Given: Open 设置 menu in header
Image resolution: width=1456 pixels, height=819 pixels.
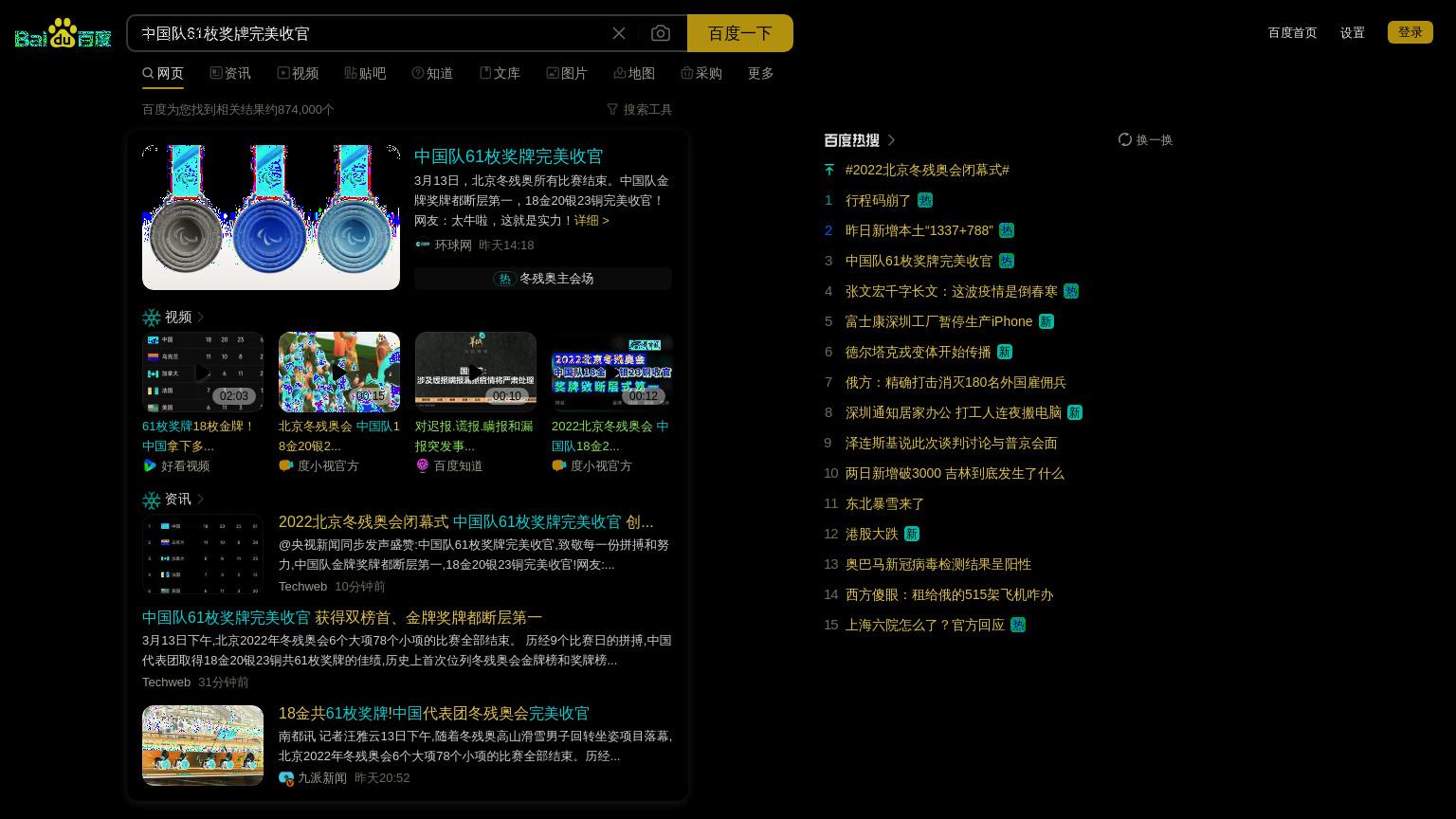Looking at the screenshot, I should point(1353,32).
